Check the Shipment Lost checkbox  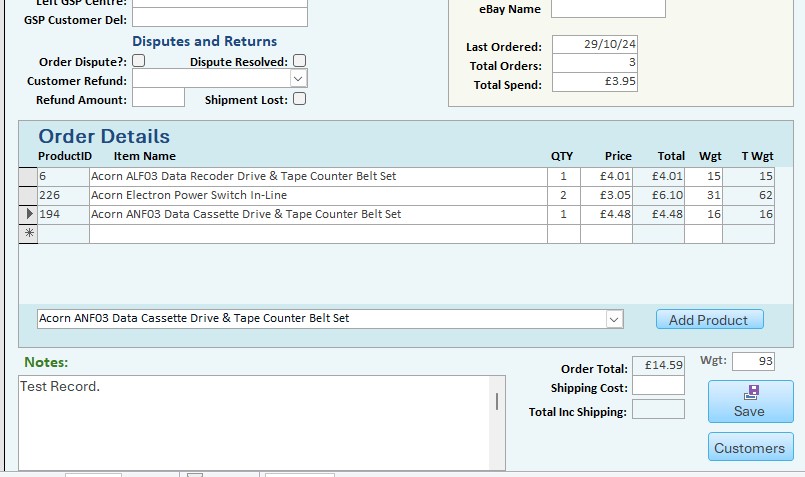click(x=299, y=99)
